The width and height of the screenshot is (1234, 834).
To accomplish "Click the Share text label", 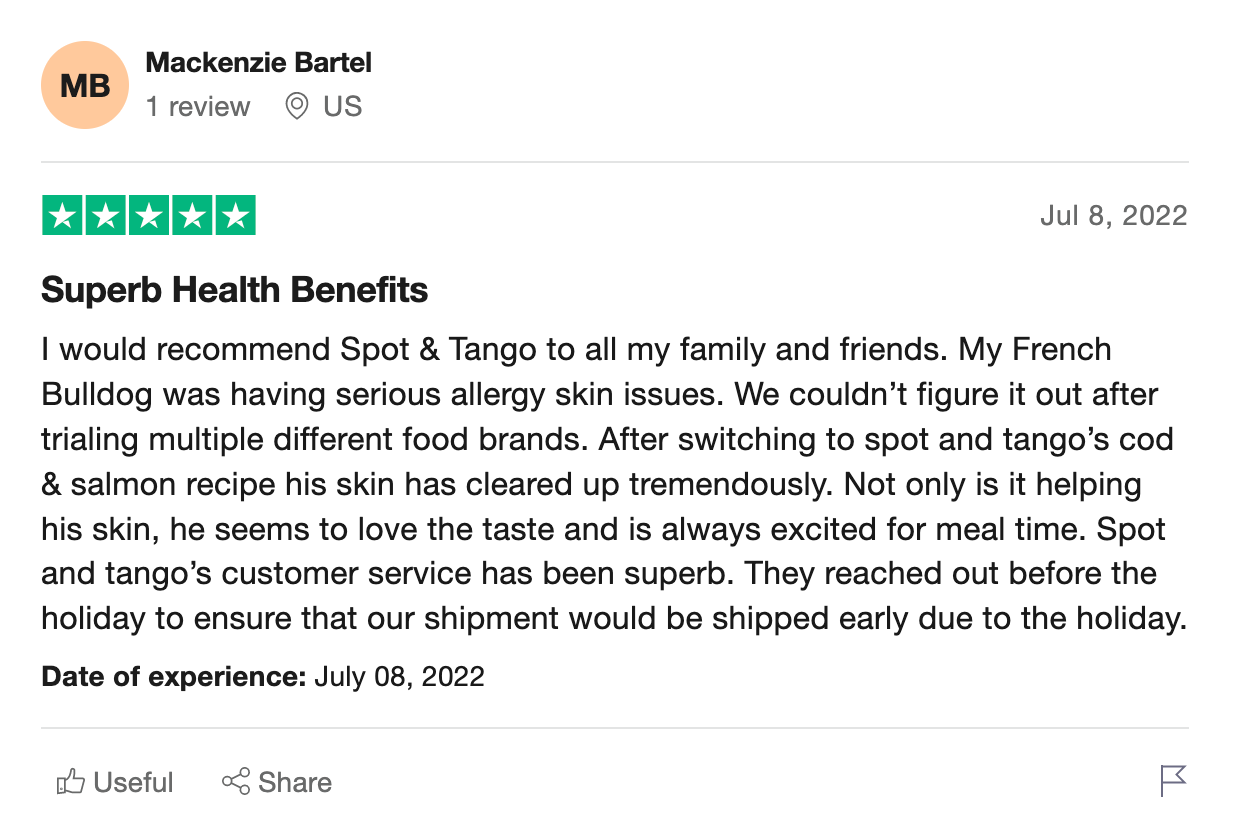I will coord(295,782).
